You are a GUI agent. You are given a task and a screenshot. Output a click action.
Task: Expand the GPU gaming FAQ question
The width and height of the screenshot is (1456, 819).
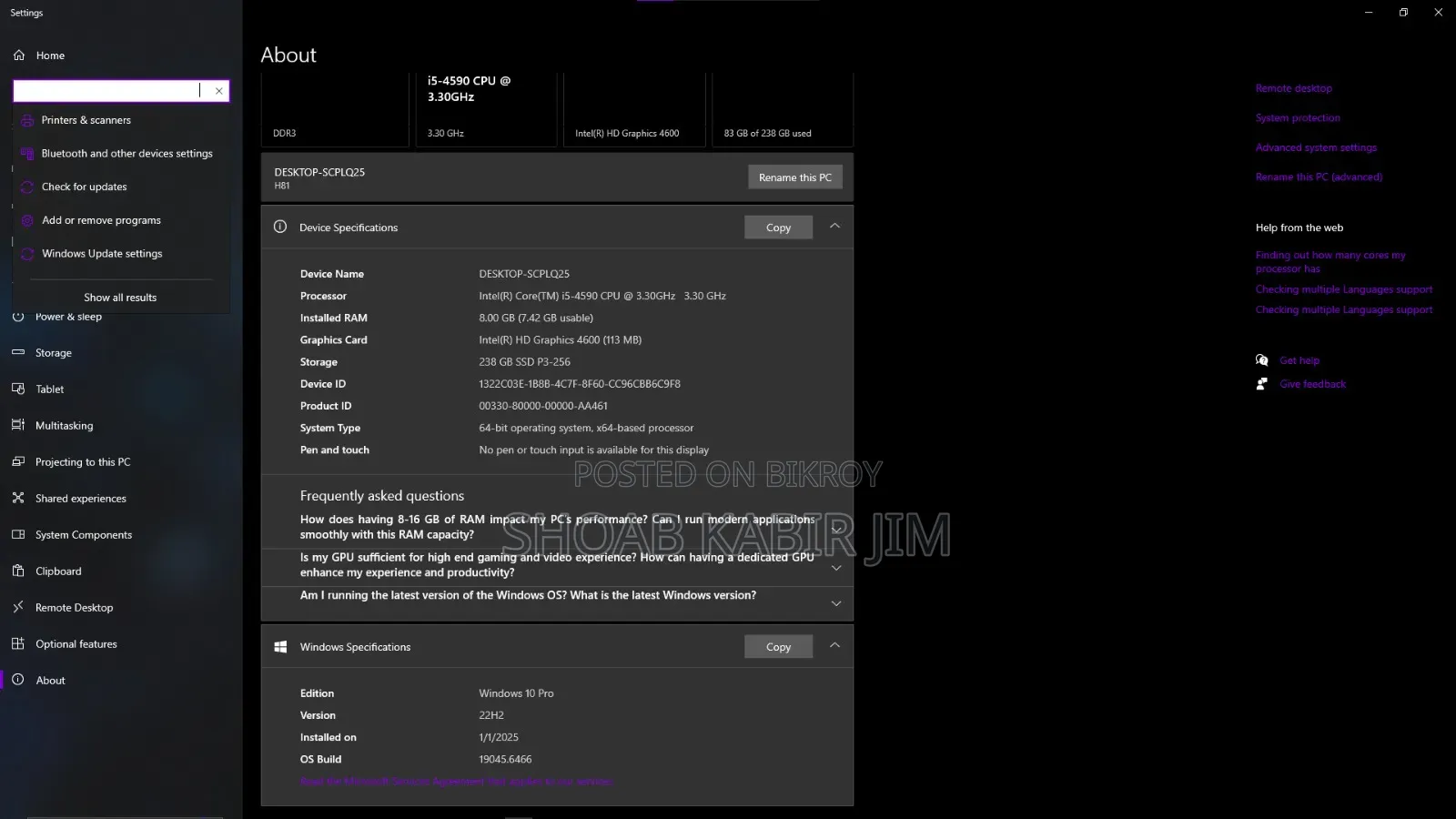coord(836,567)
